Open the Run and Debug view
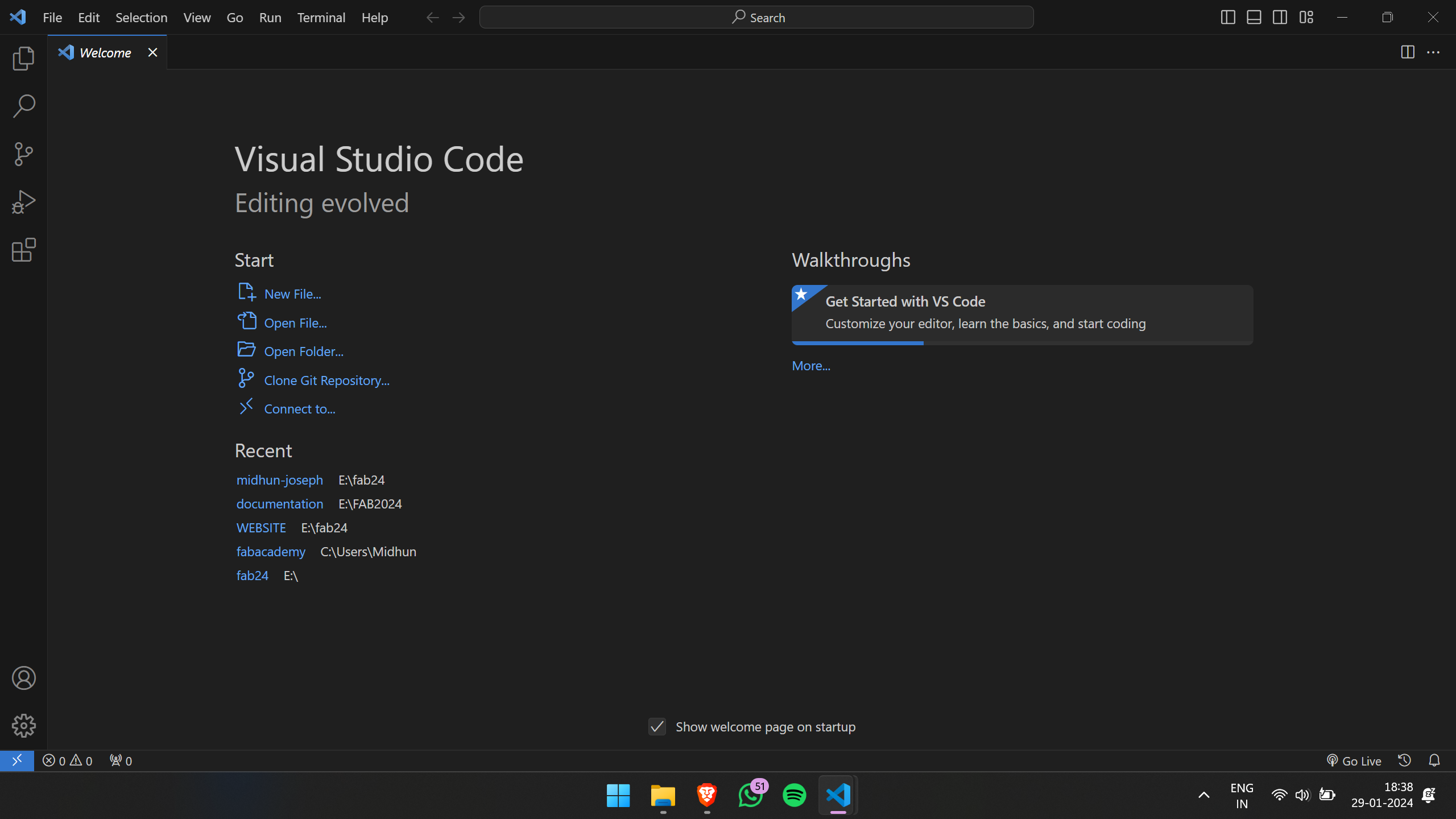The width and height of the screenshot is (1456, 819). (23, 202)
